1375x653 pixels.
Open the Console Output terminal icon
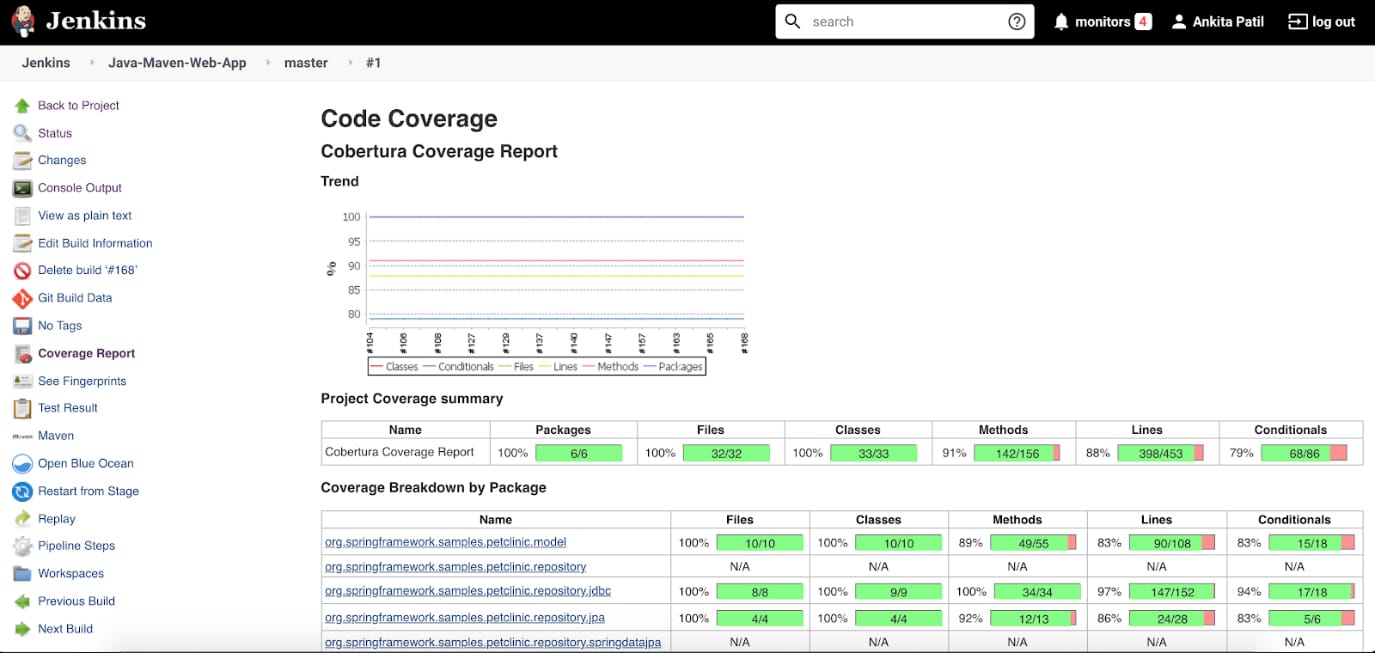22,188
